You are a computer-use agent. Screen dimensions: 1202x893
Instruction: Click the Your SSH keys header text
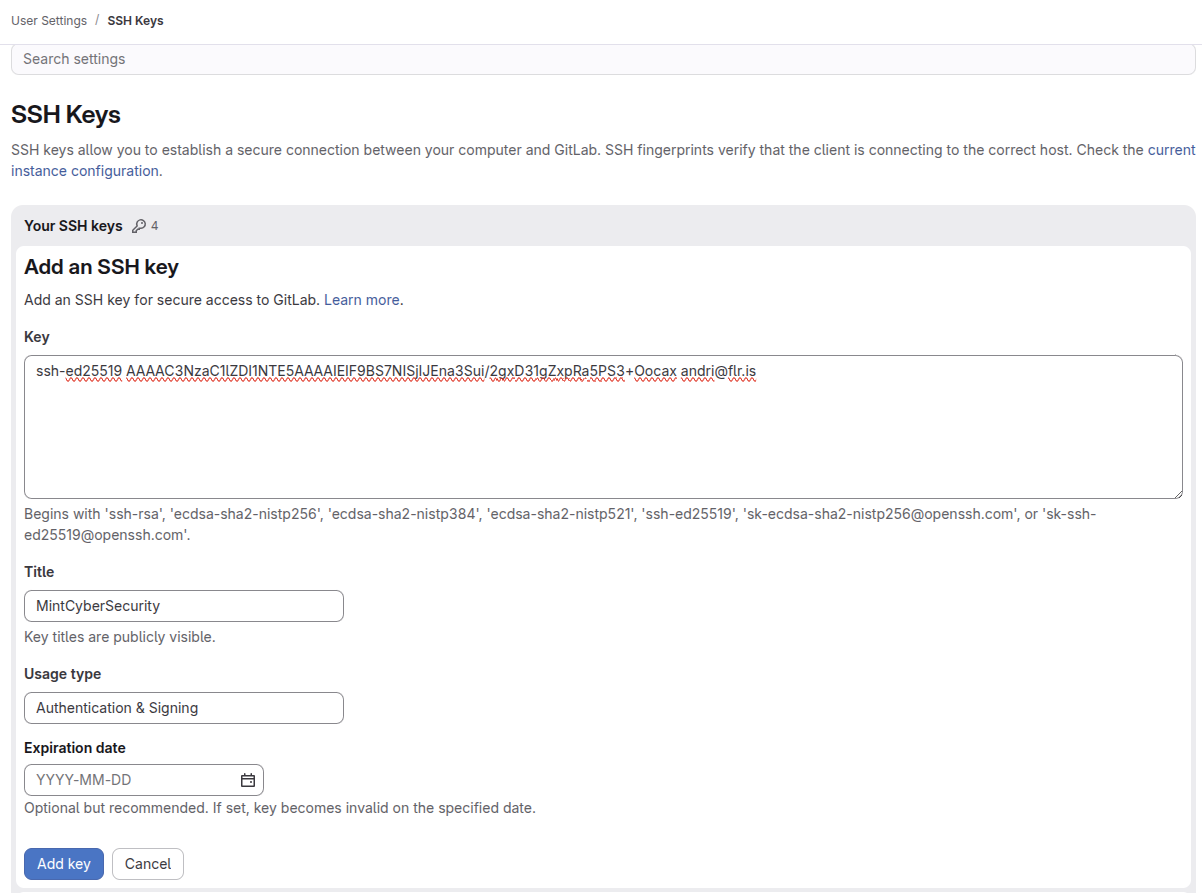click(x=73, y=226)
